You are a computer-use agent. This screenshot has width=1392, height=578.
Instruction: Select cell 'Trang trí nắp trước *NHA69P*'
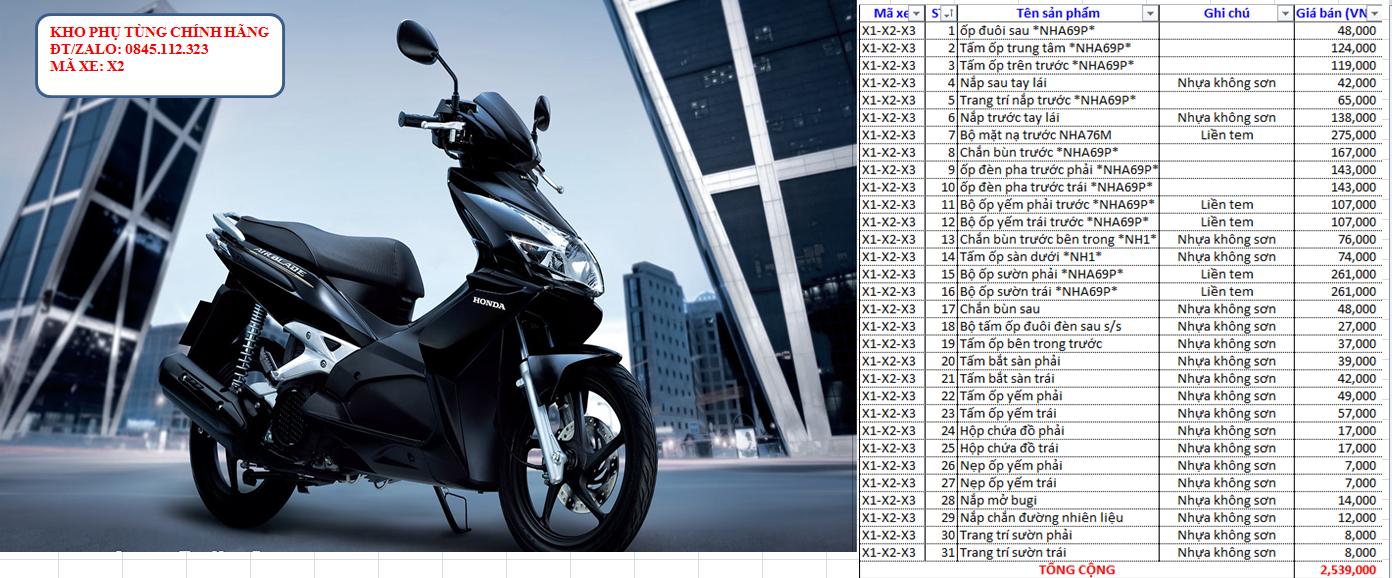coord(1058,100)
